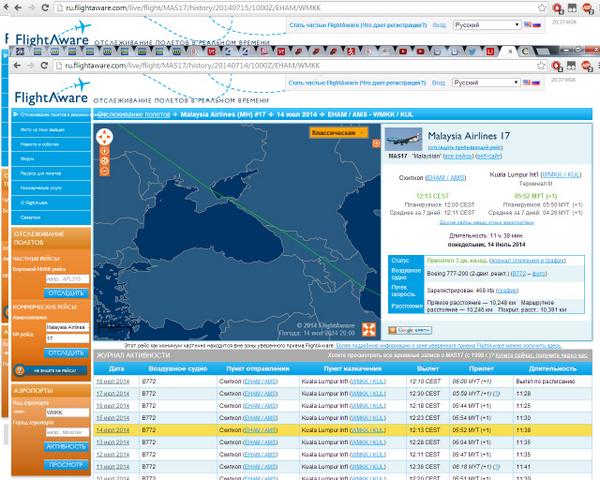
Task: Click the flight number field containing 17
Action: tap(67, 339)
